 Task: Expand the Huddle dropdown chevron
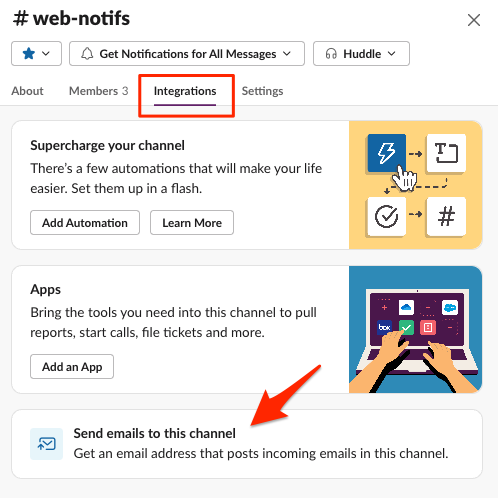pos(392,53)
